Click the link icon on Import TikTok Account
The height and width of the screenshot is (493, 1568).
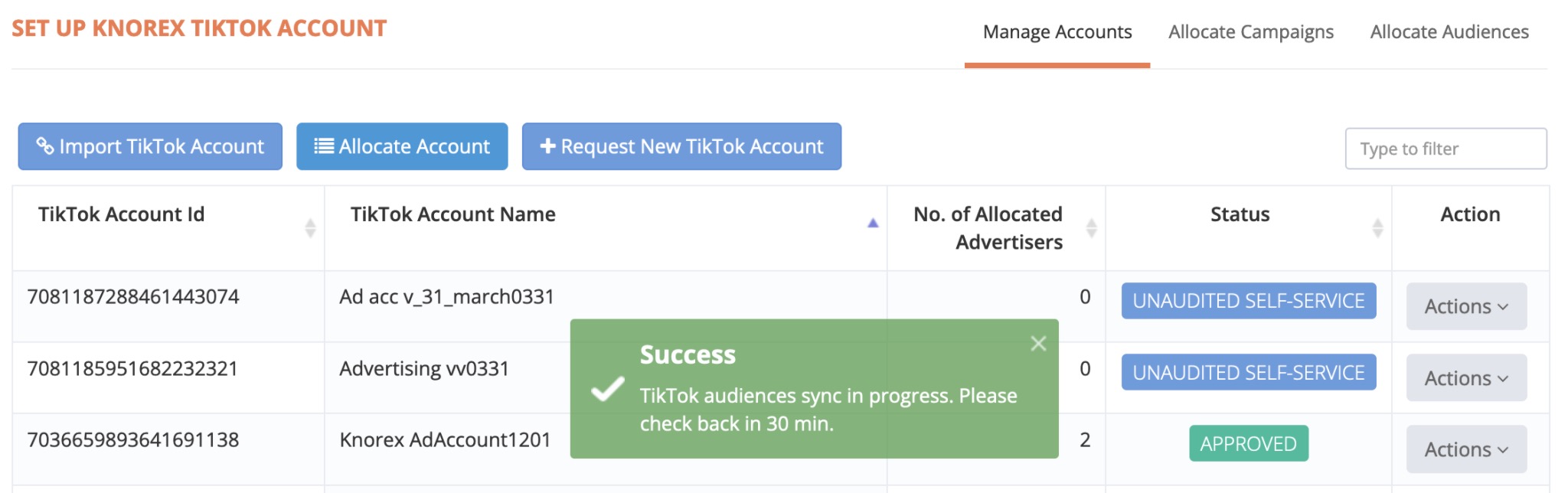tap(45, 146)
